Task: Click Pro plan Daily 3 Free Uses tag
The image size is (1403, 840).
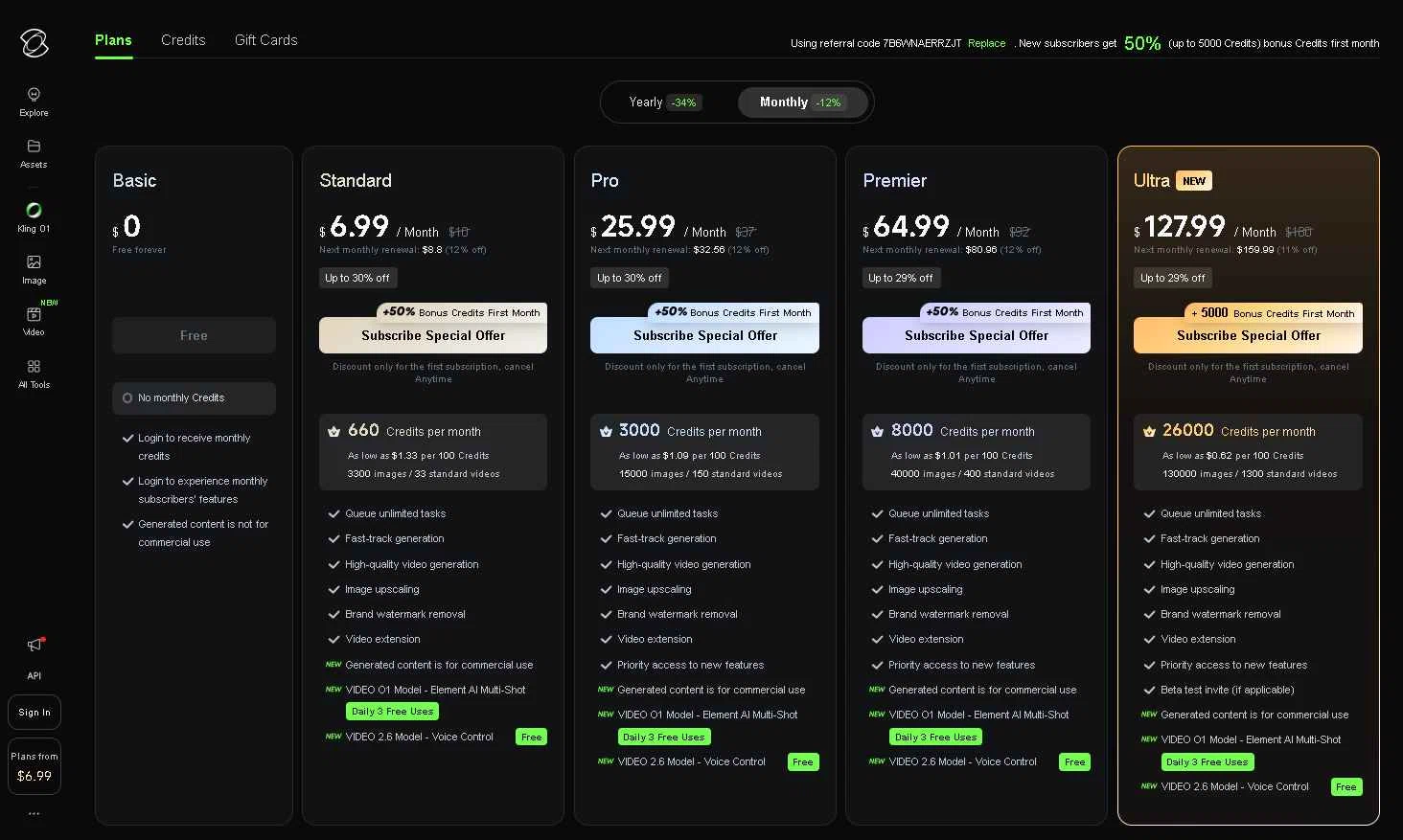Action: [664, 737]
